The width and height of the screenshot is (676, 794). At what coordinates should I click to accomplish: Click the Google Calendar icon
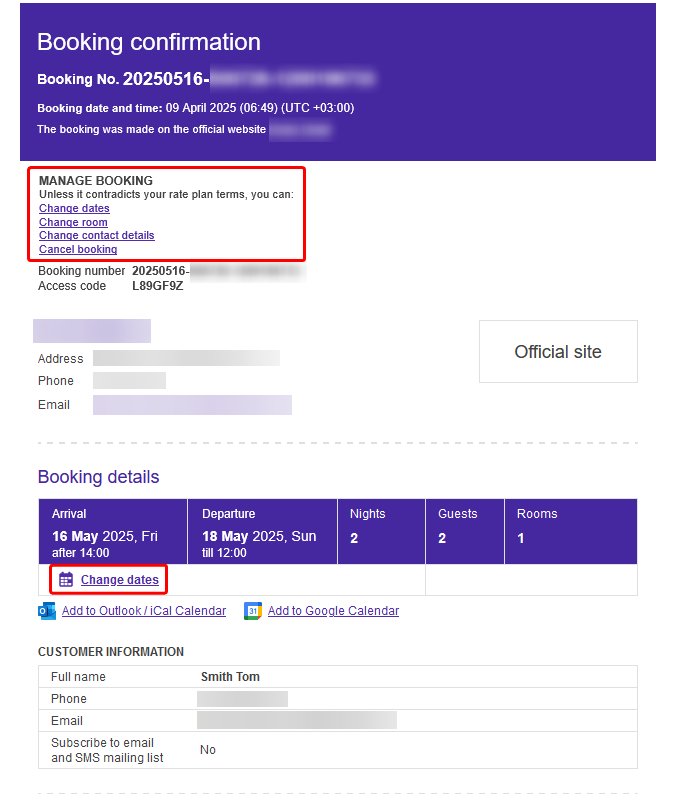click(x=253, y=611)
